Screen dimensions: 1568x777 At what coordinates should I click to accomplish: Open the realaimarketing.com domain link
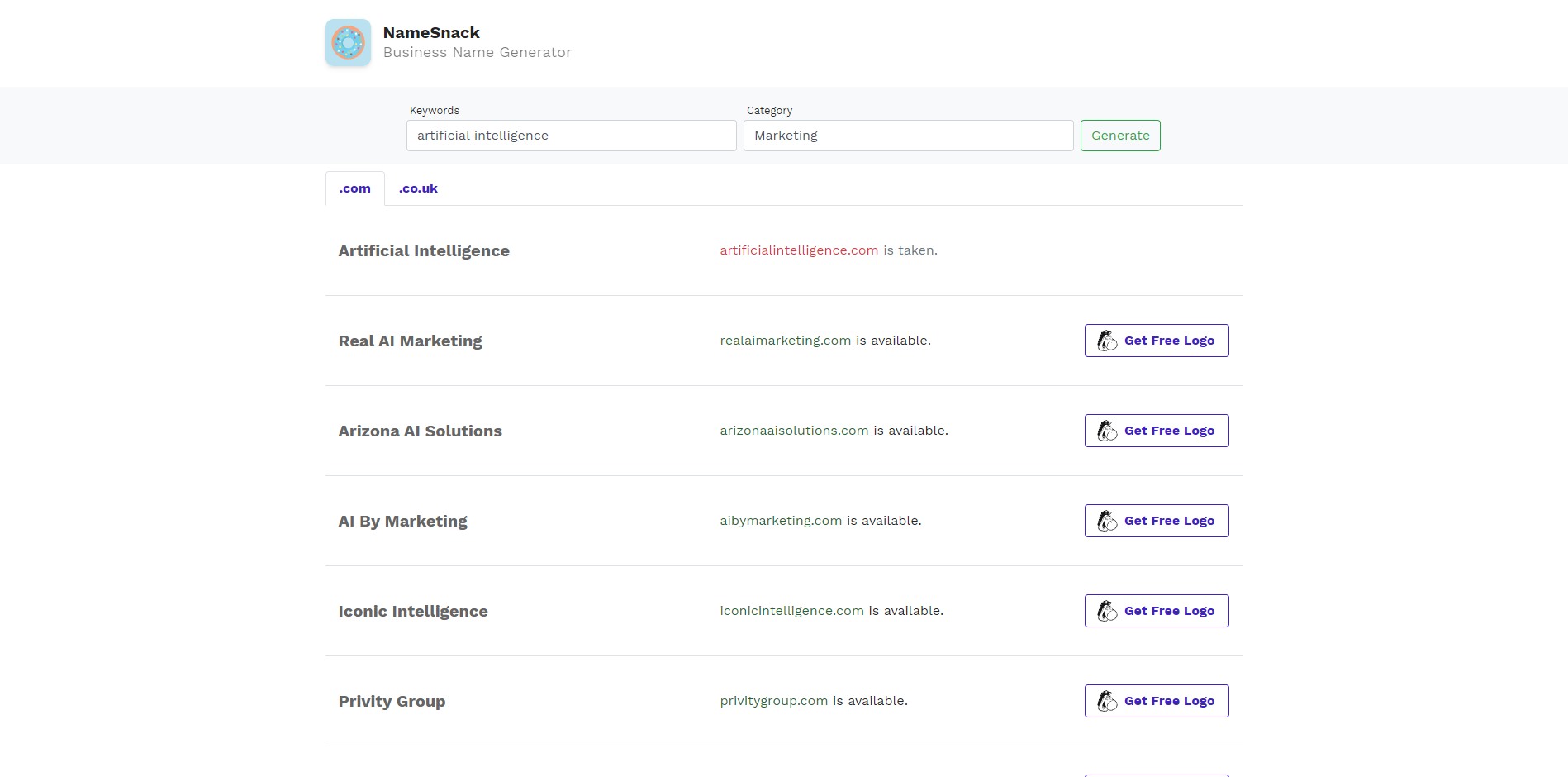[785, 341]
